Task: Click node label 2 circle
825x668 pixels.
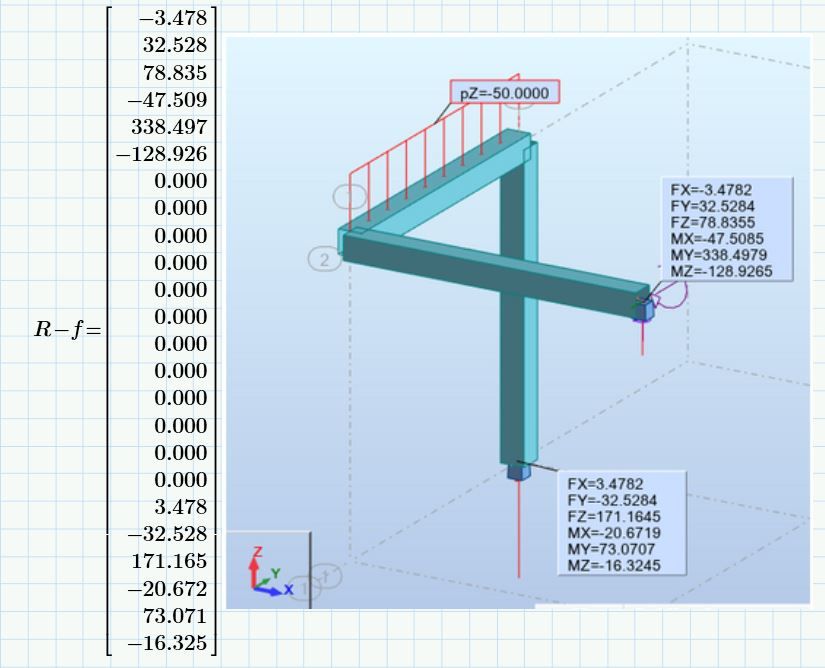Action: click(325, 259)
